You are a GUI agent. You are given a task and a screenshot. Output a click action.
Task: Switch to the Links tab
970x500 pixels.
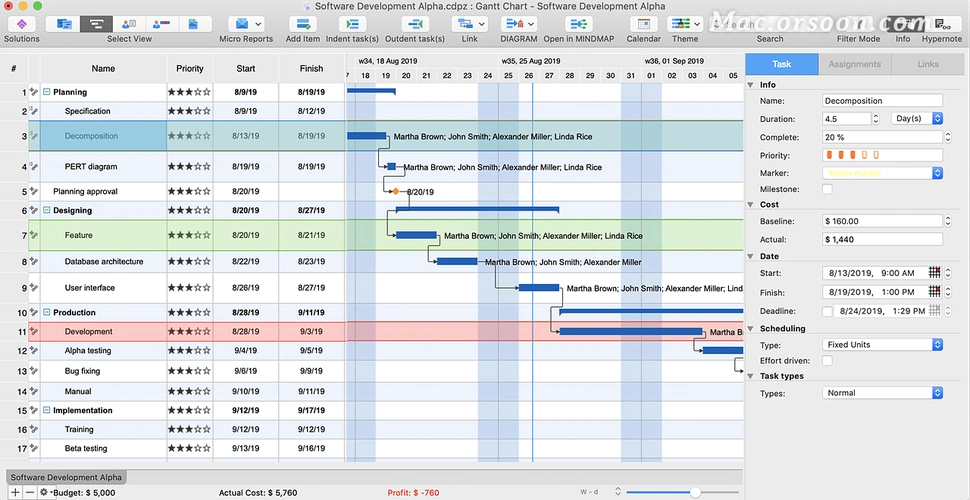click(x=927, y=64)
